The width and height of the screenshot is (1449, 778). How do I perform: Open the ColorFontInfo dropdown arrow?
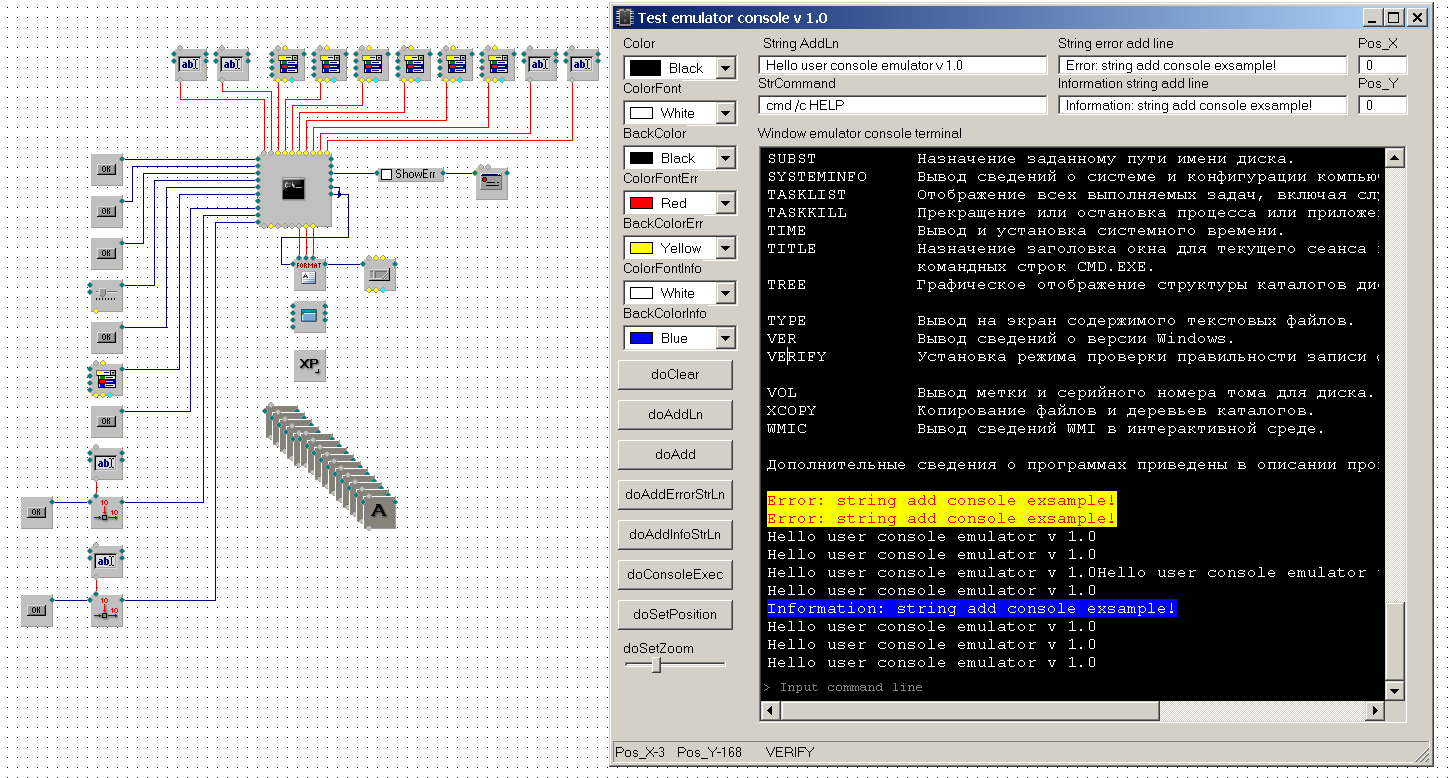click(725, 293)
